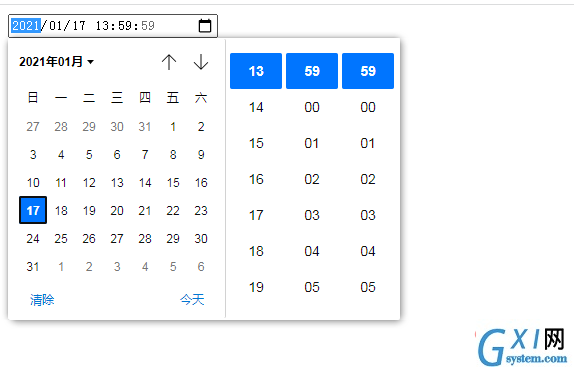Viewport: 574px width, 367px height.
Task: Click 清除 to clear the date
Action: (x=42, y=300)
